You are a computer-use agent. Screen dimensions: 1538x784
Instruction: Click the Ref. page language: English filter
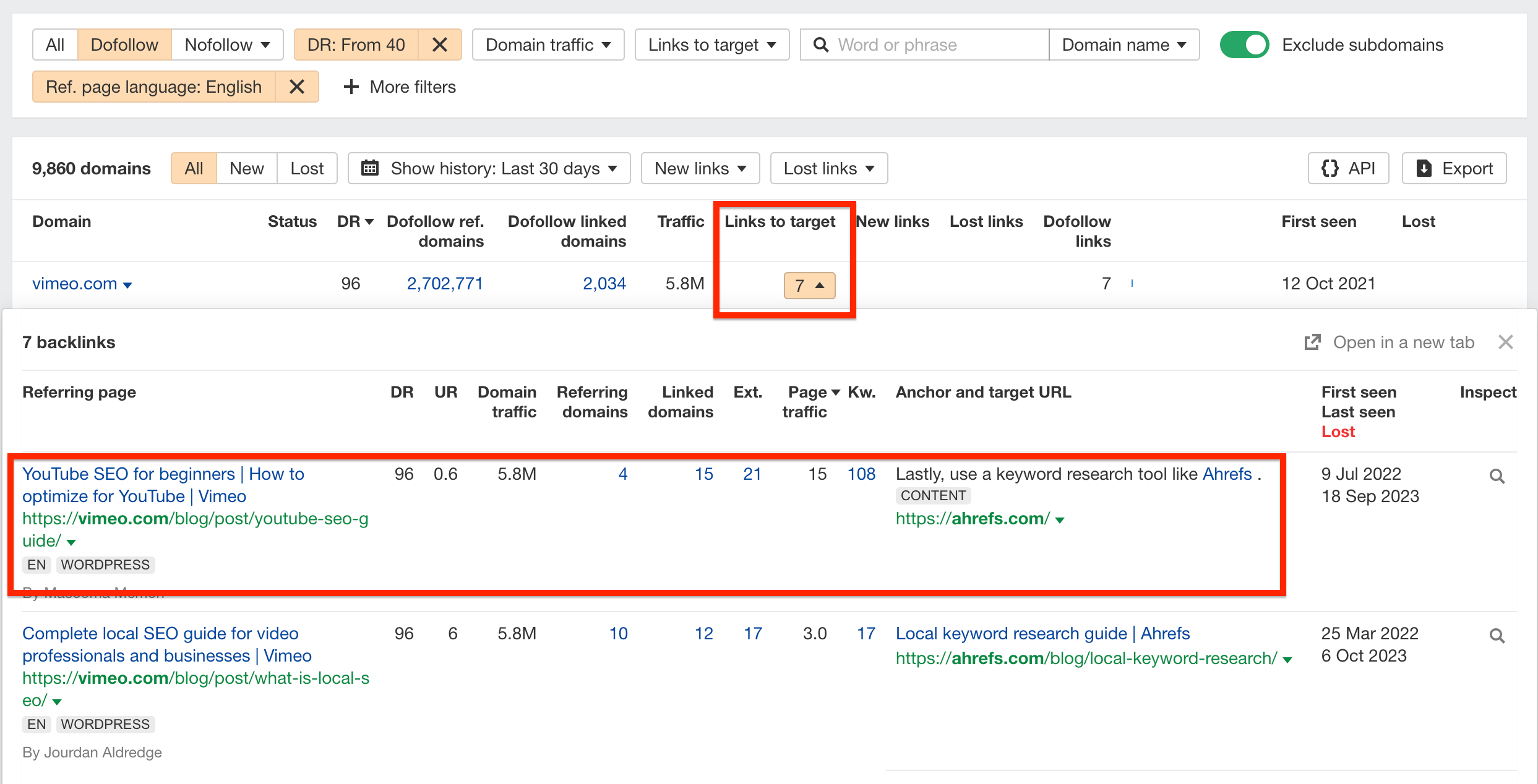[x=154, y=87]
